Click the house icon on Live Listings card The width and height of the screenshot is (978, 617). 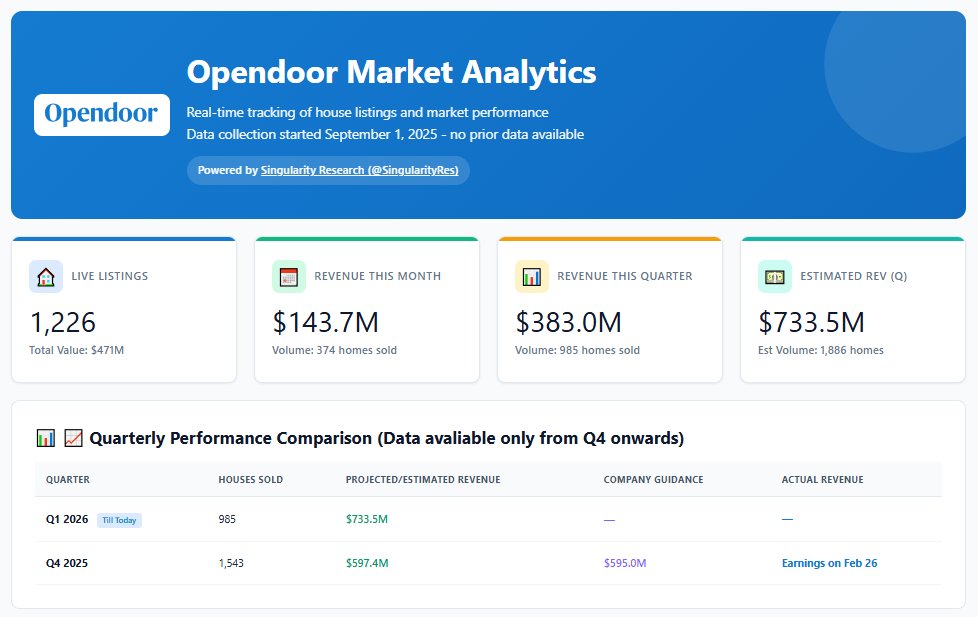[x=46, y=276]
